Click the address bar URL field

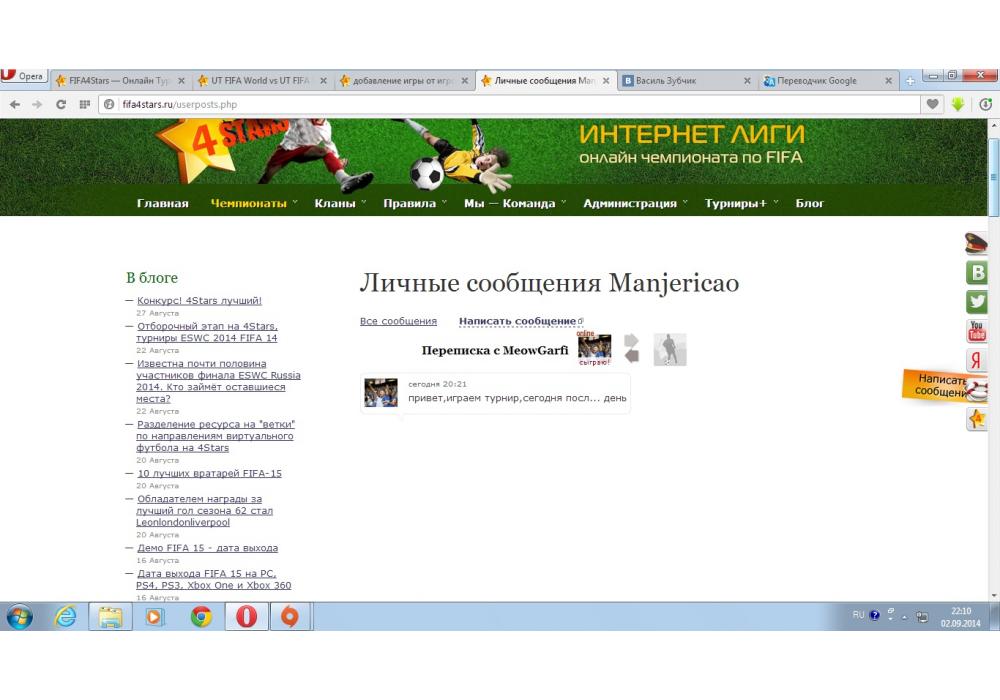click(500, 104)
